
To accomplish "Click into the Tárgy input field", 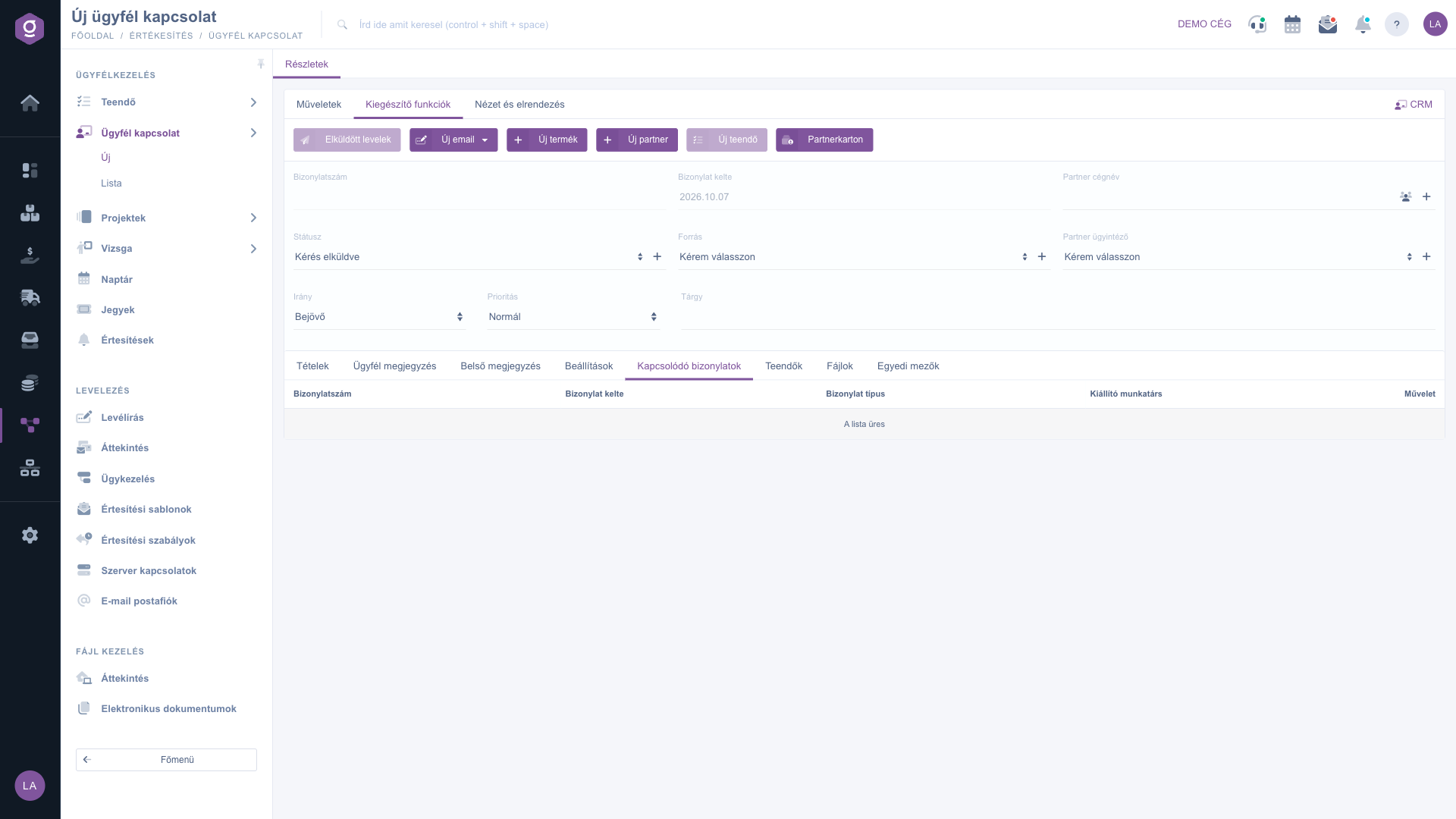I will point(1057,317).
